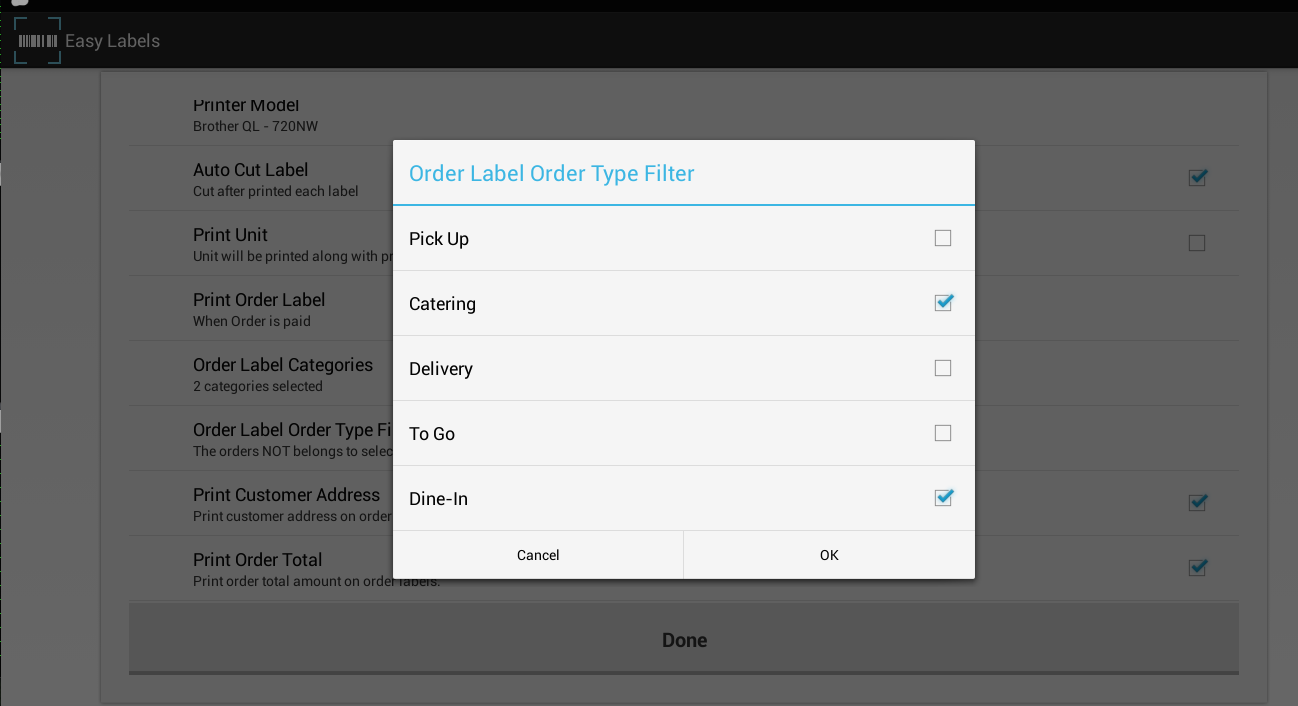This screenshot has width=1298, height=706.
Task: Open Order Label Categories selection
Action: click(283, 374)
